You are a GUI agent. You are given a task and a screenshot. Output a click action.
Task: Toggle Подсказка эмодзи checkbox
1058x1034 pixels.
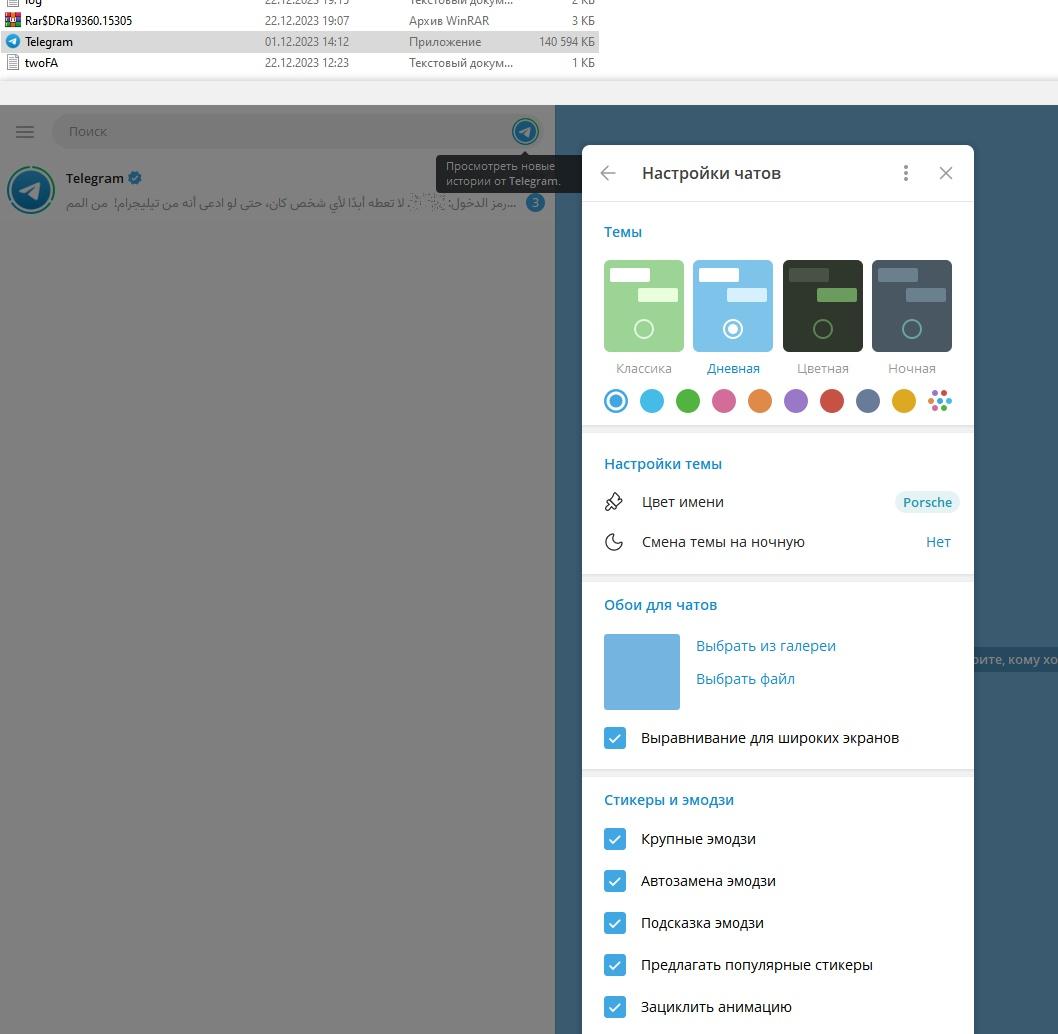(x=615, y=923)
